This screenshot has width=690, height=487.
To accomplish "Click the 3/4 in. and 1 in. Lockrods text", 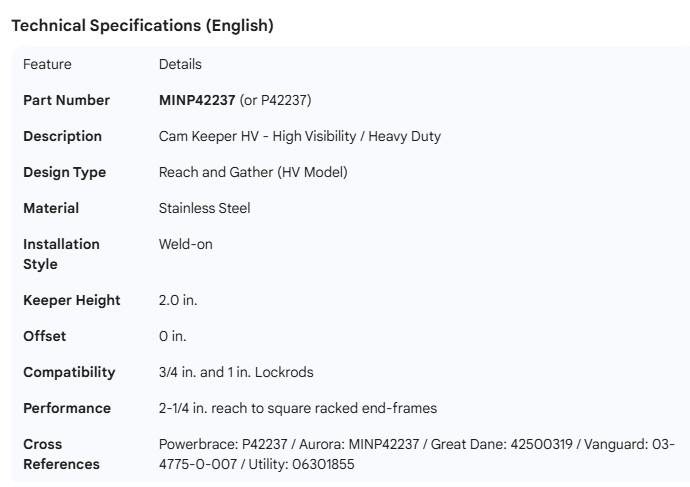I will coord(236,372).
